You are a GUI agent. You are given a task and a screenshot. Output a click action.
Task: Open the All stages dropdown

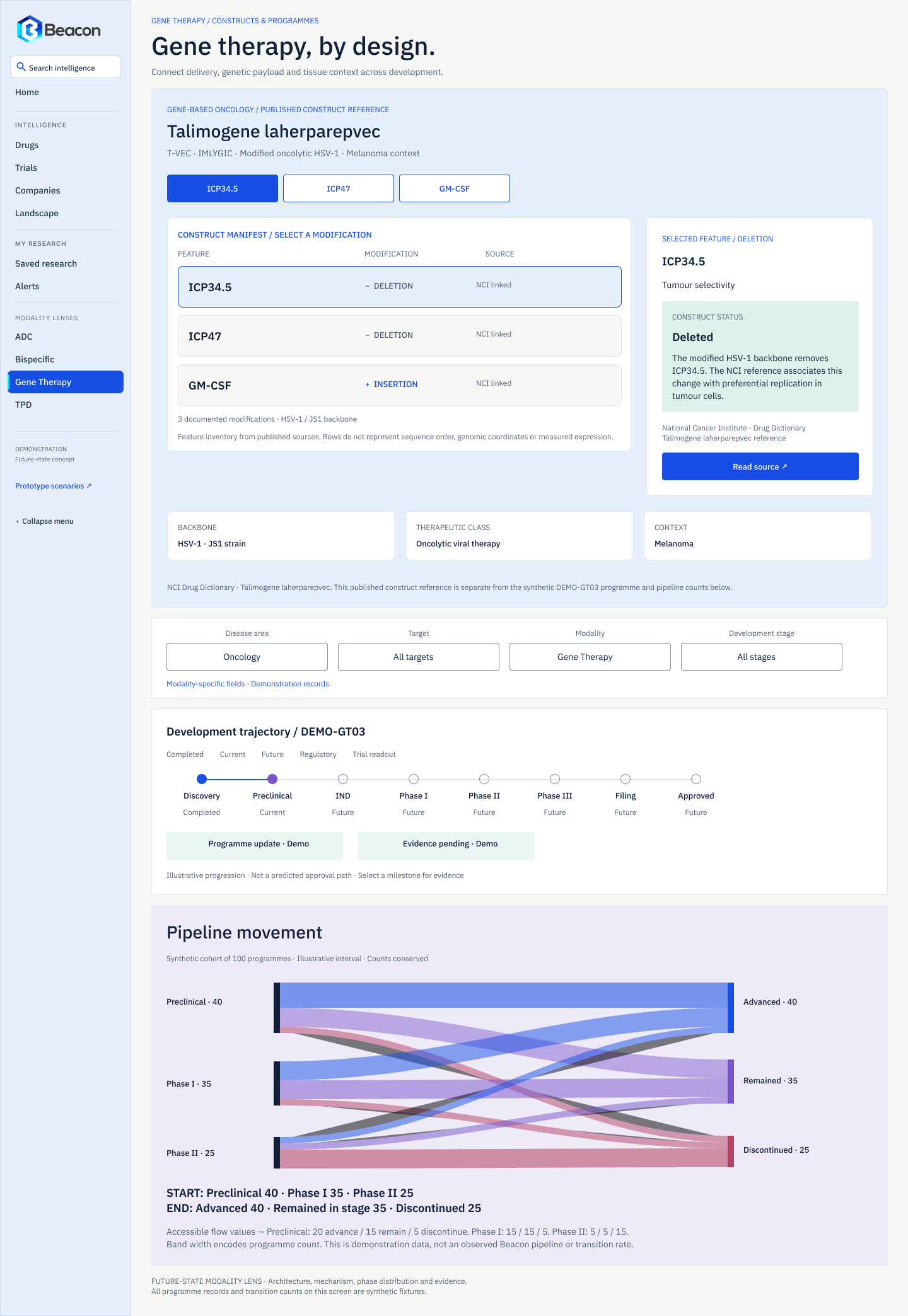(x=762, y=657)
